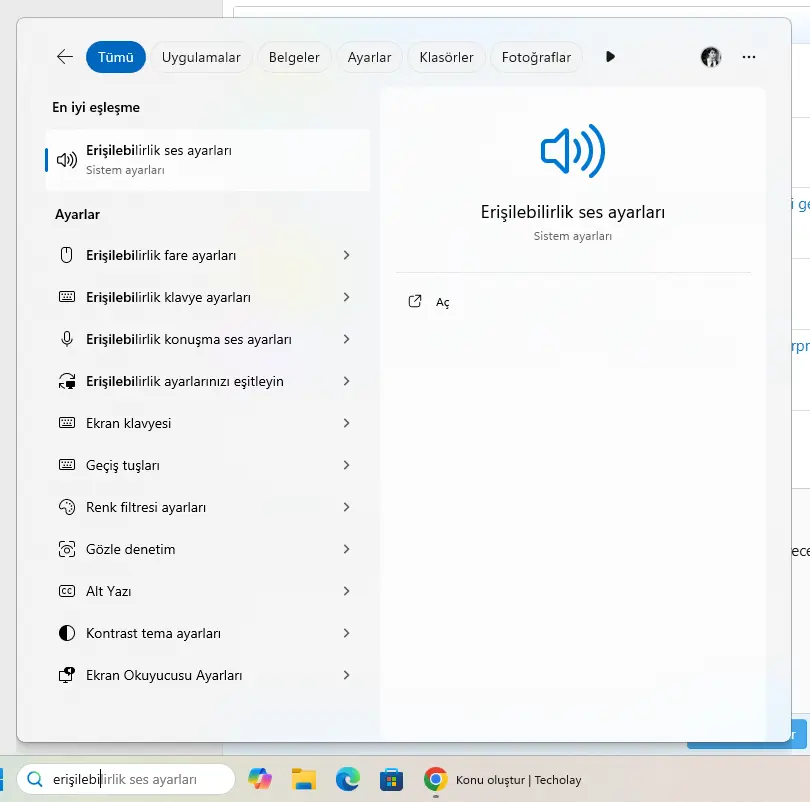
Task: Open Alt Yazı result
Action: (x=208, y=591)
